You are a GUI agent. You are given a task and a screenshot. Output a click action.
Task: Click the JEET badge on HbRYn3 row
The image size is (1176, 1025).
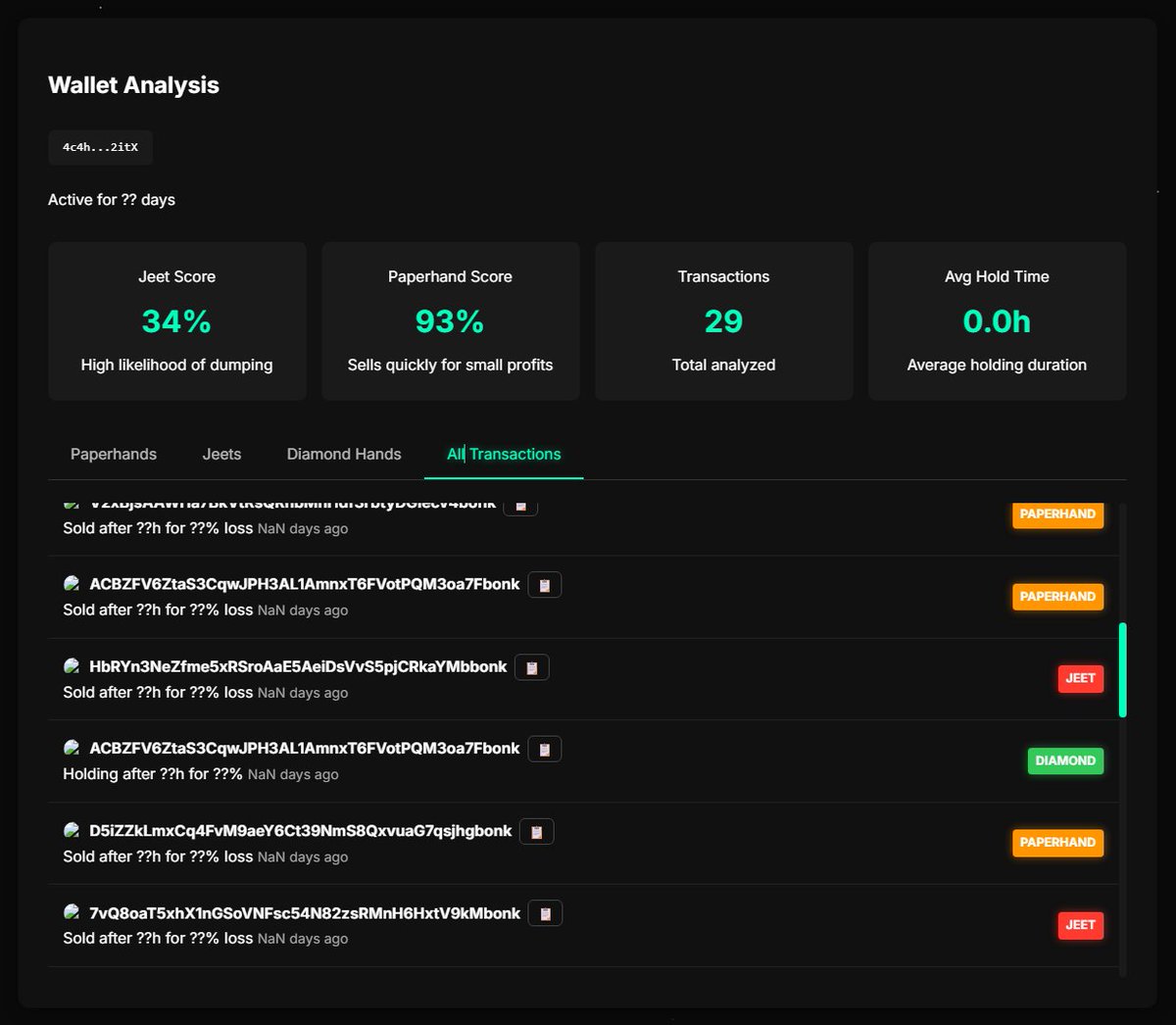(x=1080, y=678)
